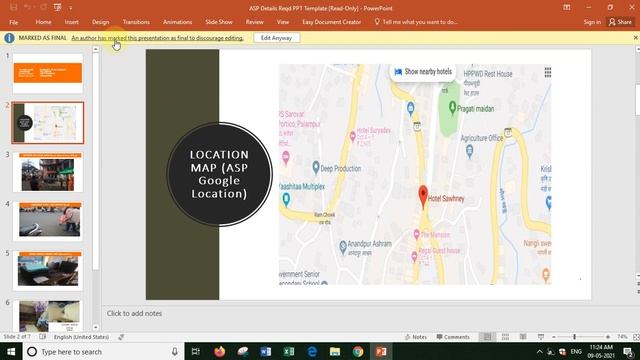Select slide 1 thumbnail

(48, 73)
